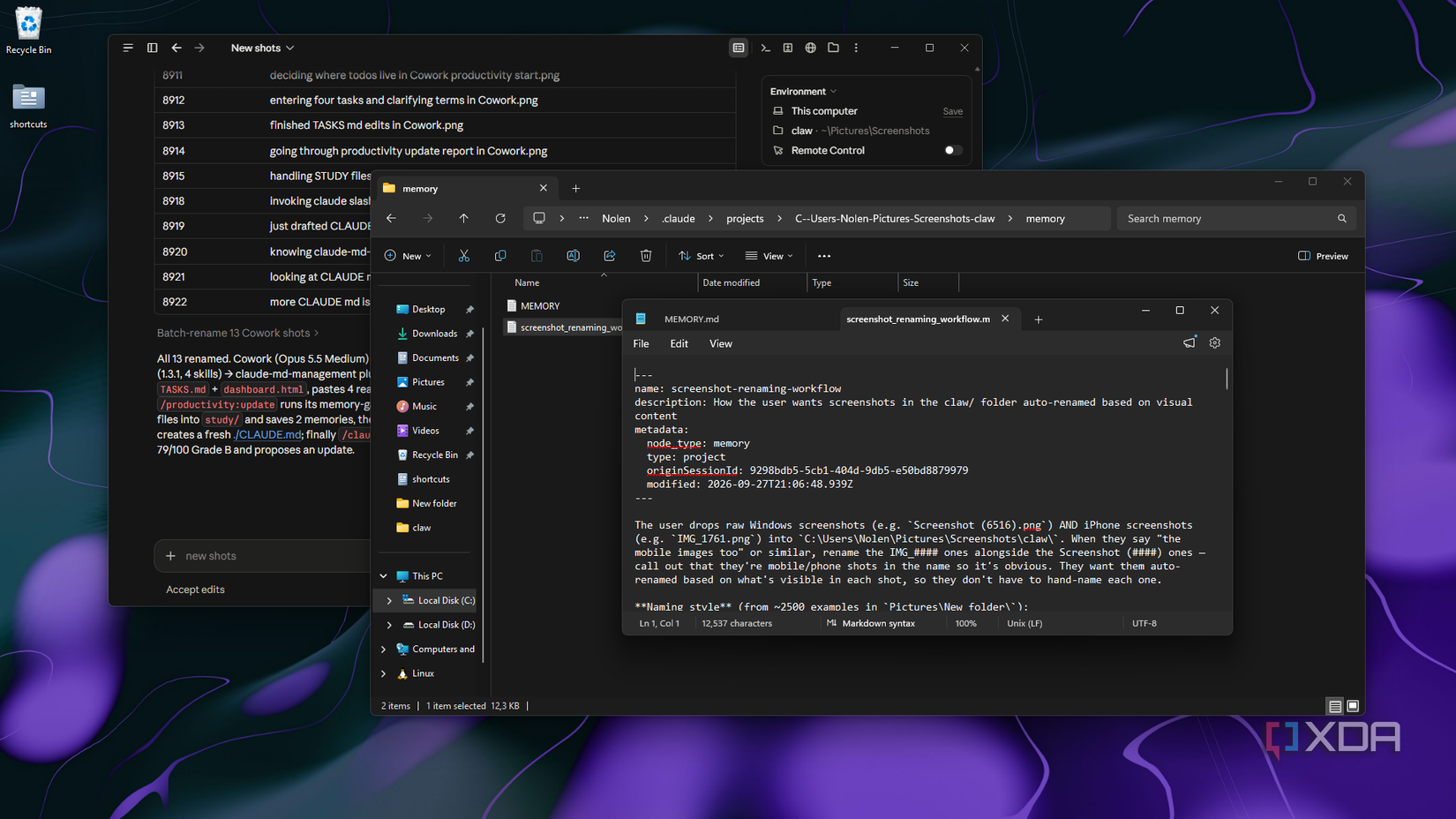This screenshot has height=819, width=1456.
Task: Open the shortcuts desktop icon
Action: coord(28,106)
